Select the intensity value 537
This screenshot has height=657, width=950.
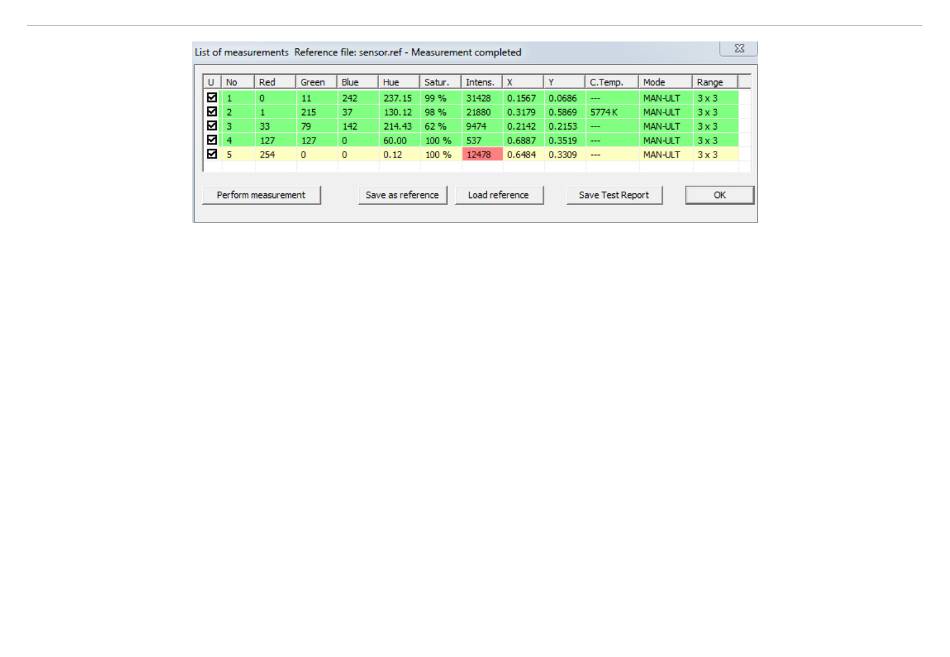point(474,141)
